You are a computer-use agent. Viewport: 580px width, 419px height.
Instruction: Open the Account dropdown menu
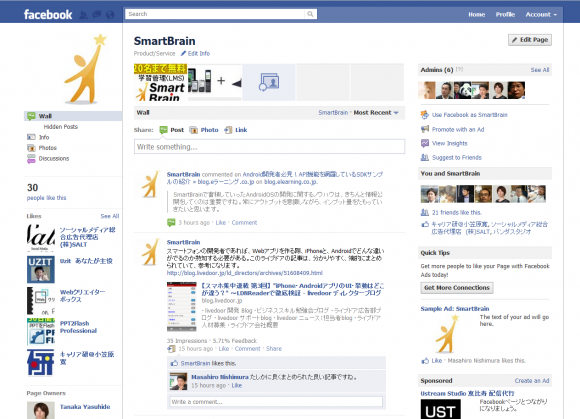coord(541,14)
